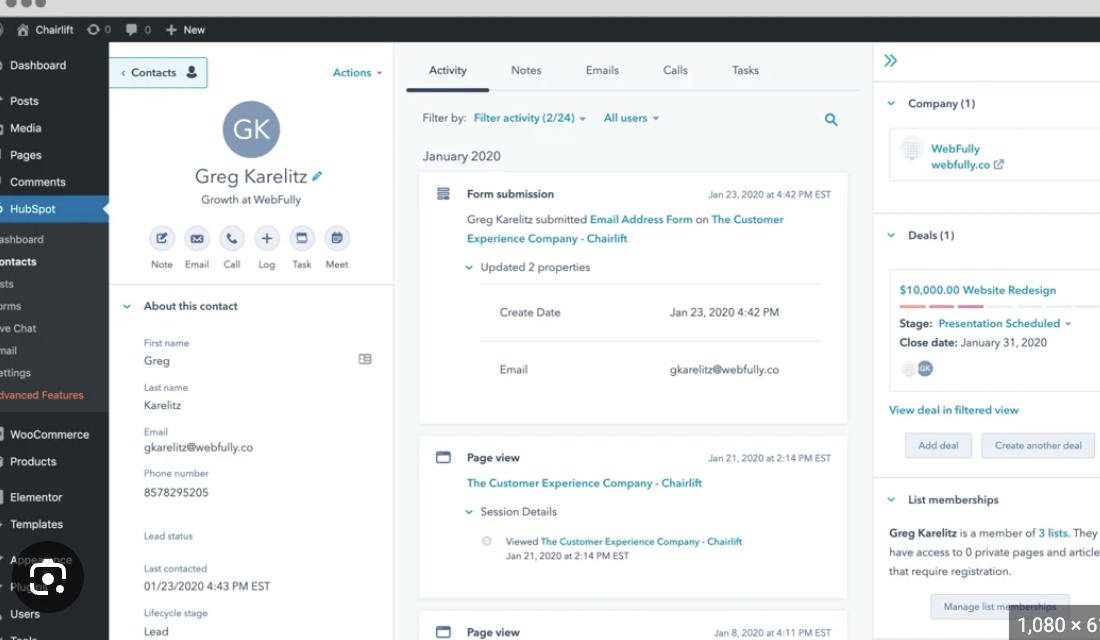Open Filter activity (2/24) dropdown
This screenshot has height=640, width=1100.
(529, 118)
